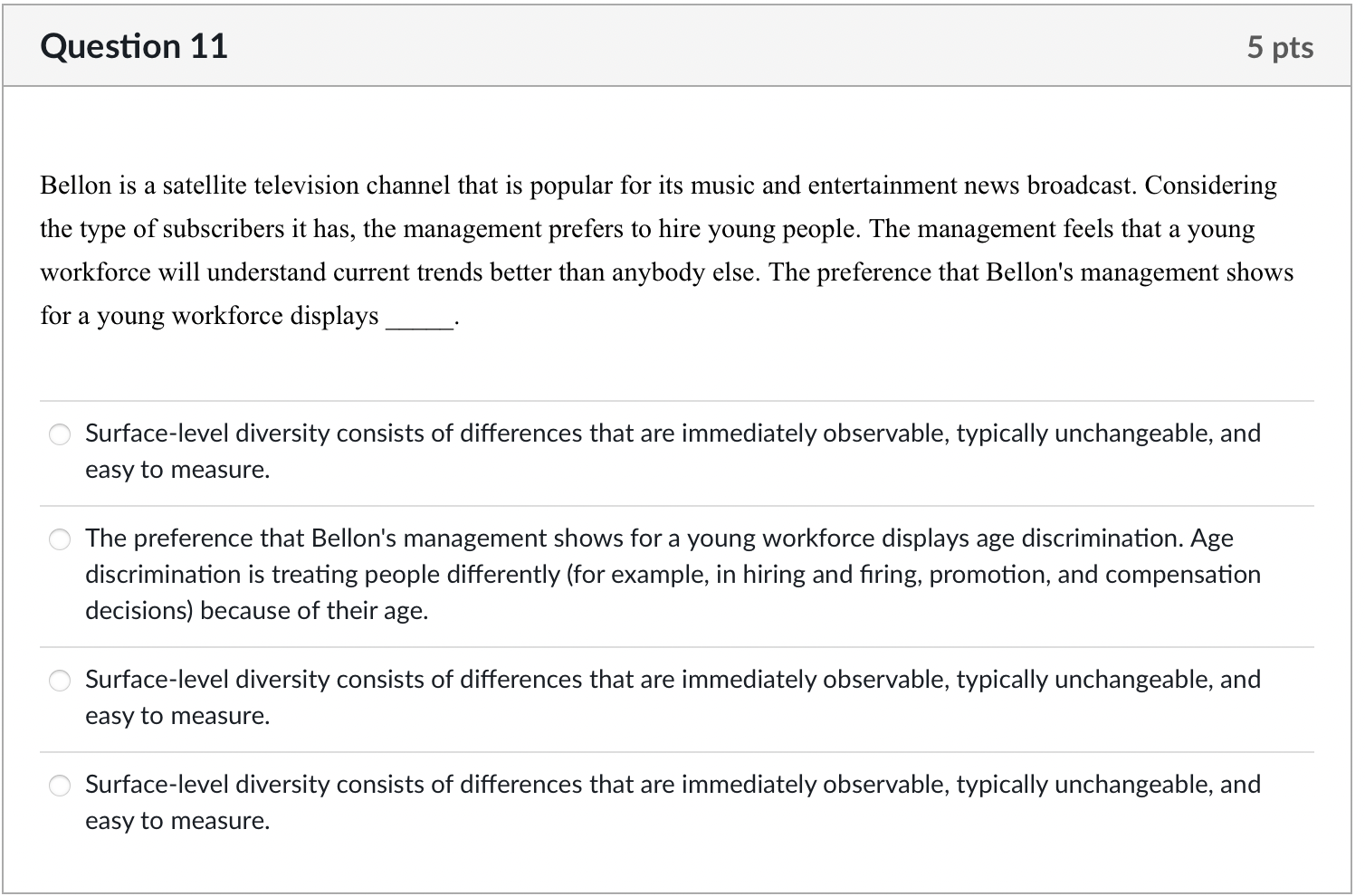Select the first Surface-level diversity radio button
Screen dimensions: 1365x896
pos(60,434)
